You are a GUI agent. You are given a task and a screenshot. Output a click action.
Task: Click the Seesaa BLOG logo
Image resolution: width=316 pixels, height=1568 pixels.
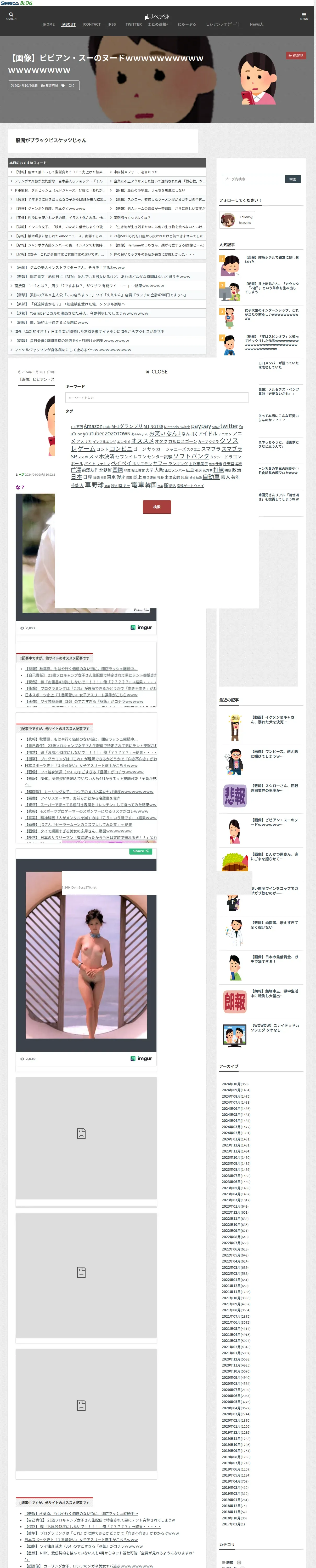click(16, 3)
